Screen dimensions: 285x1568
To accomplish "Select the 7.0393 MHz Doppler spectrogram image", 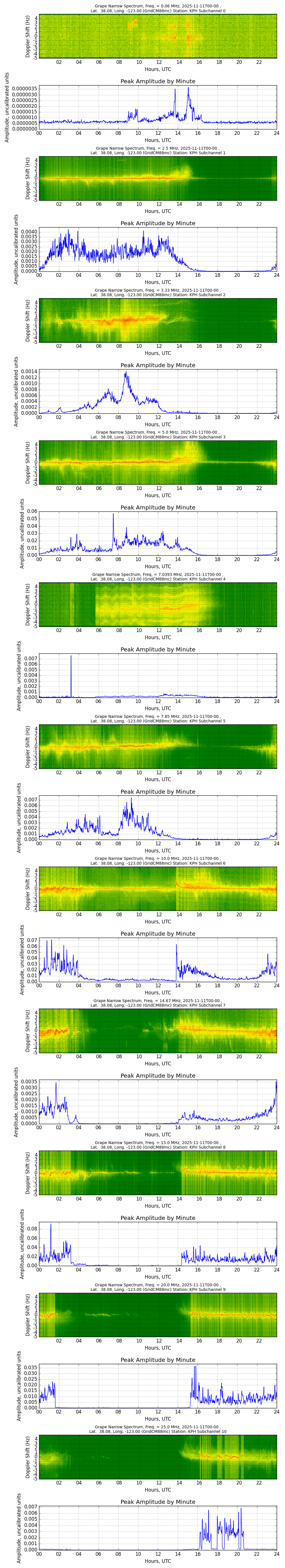I will click(x=158, y=604).
